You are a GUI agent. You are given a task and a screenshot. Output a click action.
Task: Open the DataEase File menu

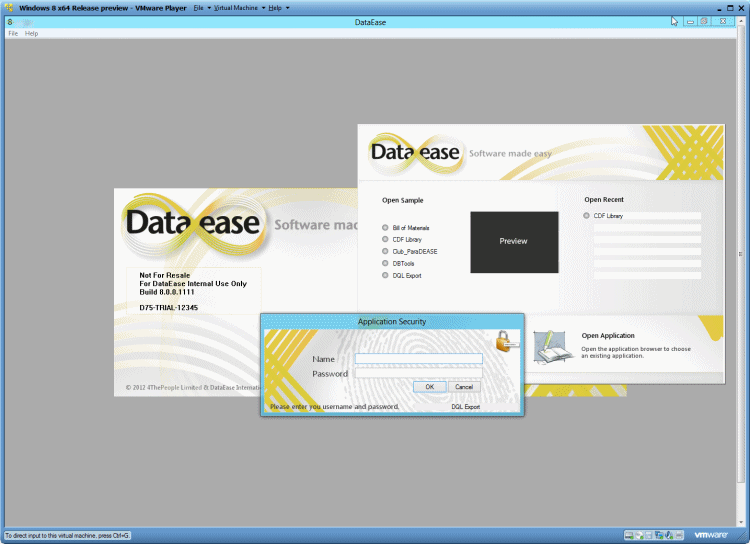pos(13,33)
